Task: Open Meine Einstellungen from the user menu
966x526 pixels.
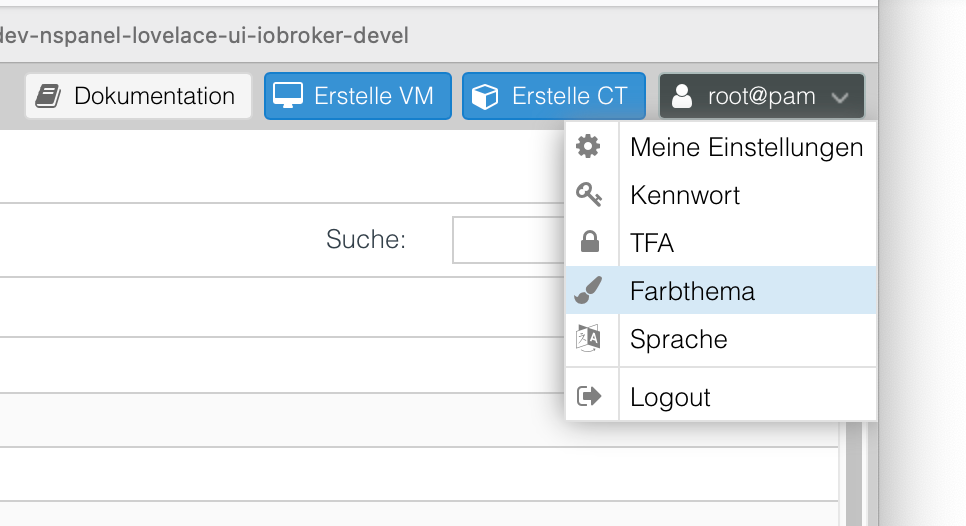Action: (746, 147)
